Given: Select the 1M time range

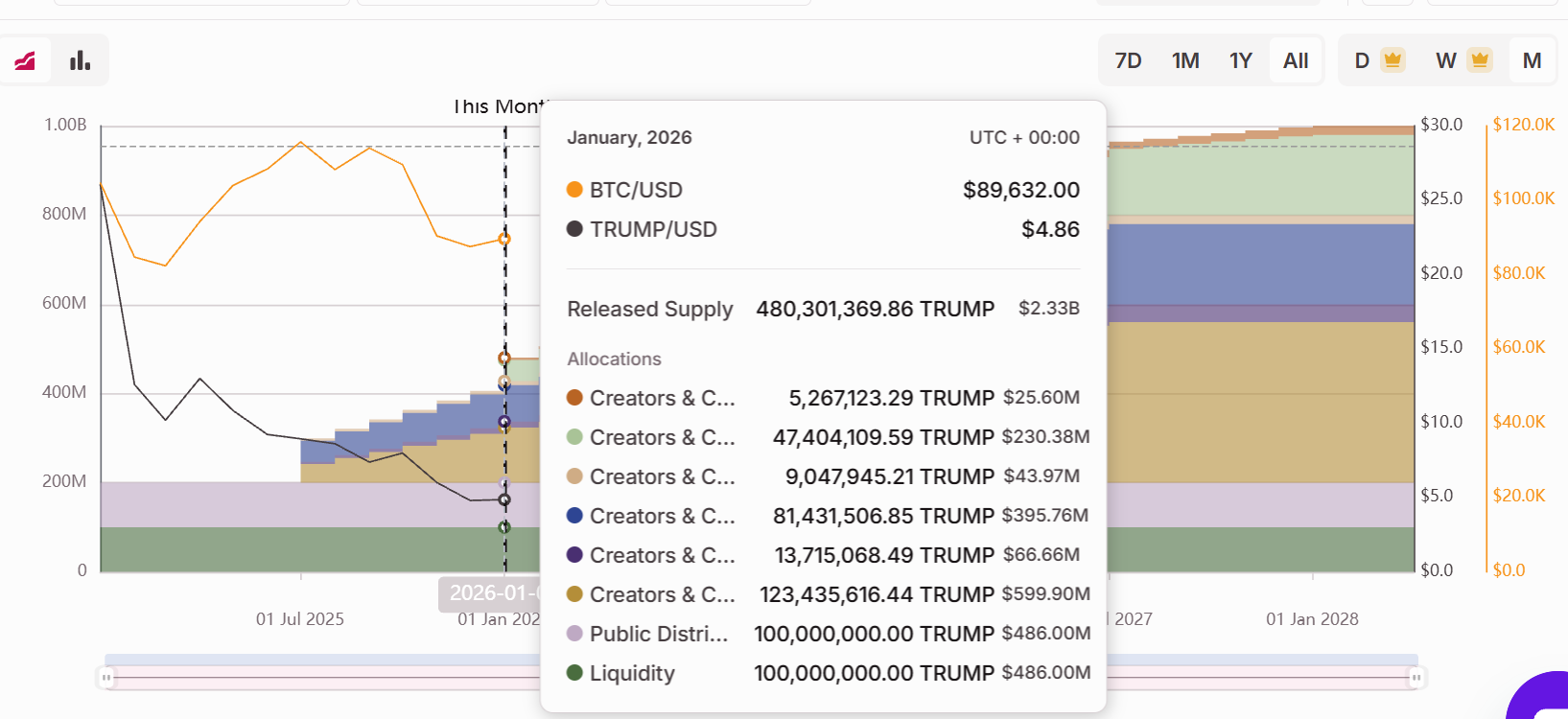Looking at the screenshot, I should tap(1185, 60).
